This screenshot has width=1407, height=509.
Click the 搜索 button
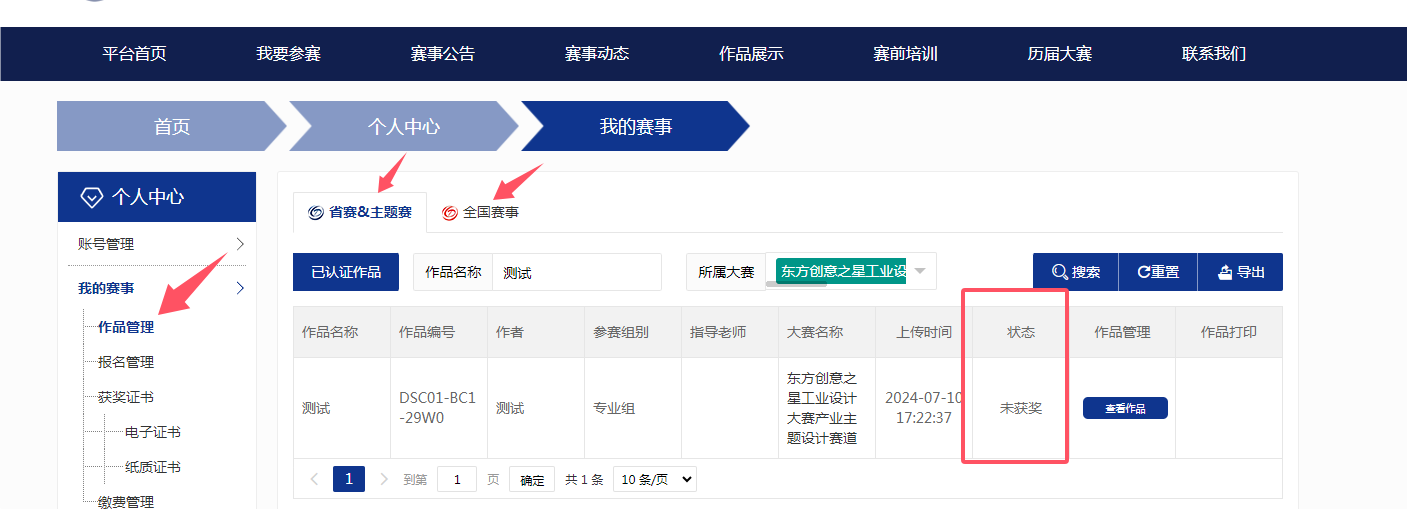(1075, 272)
